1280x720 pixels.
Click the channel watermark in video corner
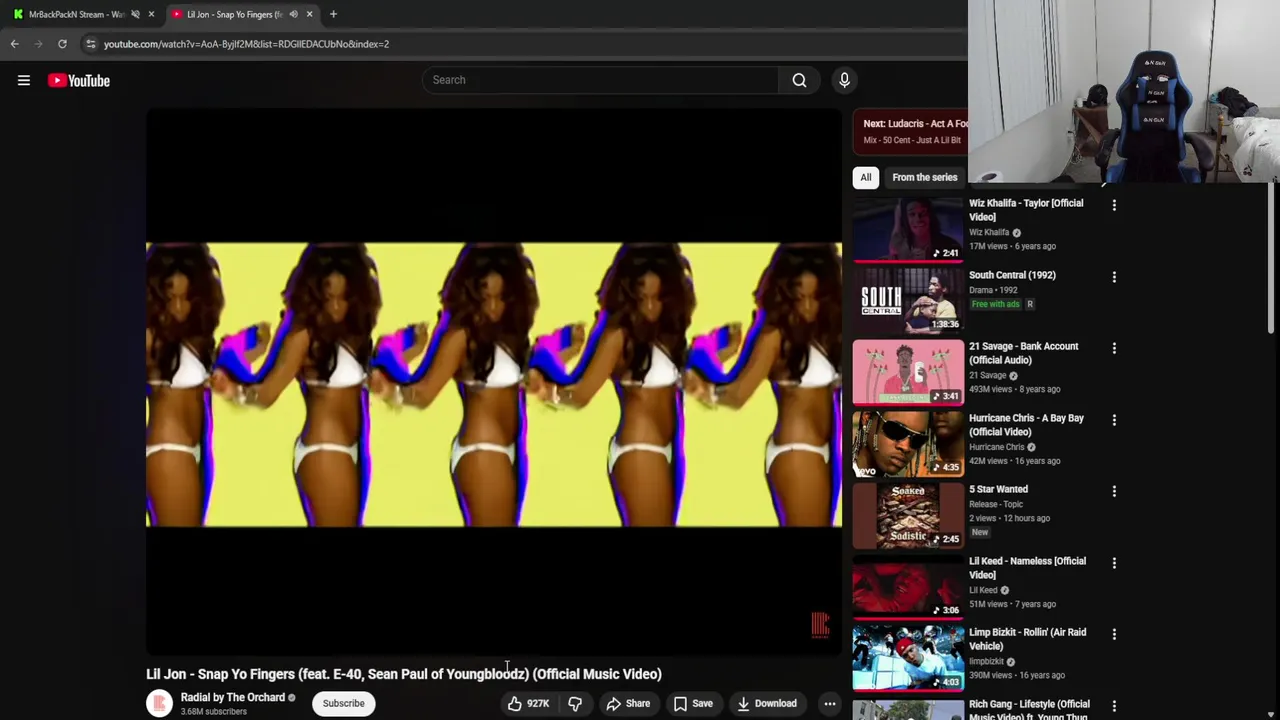click(x=820, y=626)
